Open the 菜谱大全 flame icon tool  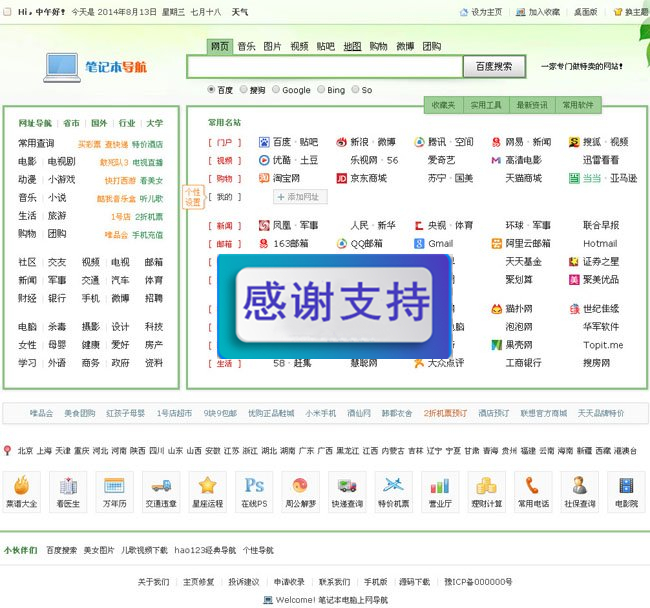point(22,492)
